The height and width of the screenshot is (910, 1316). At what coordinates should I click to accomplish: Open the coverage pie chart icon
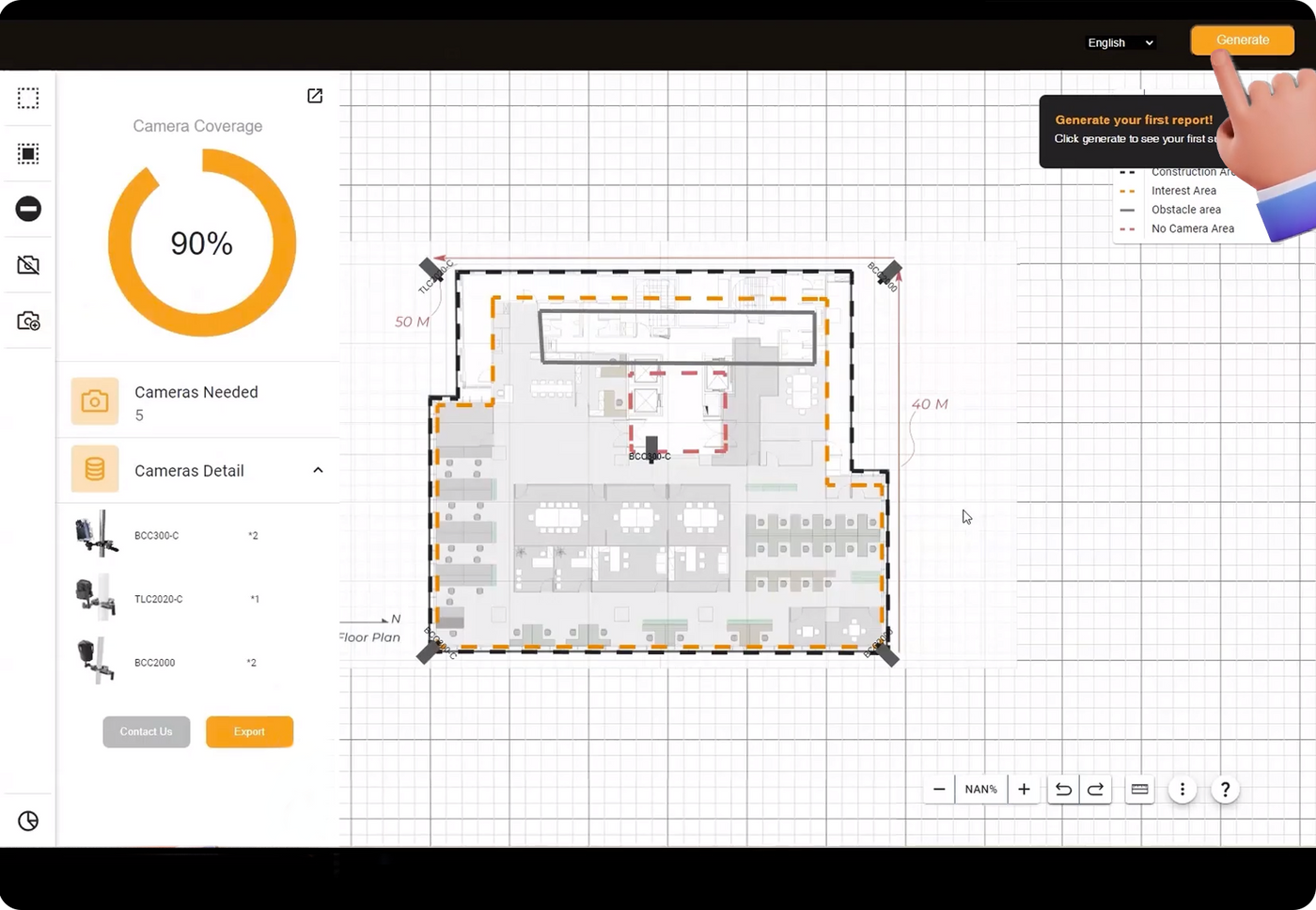pos(28,821)
